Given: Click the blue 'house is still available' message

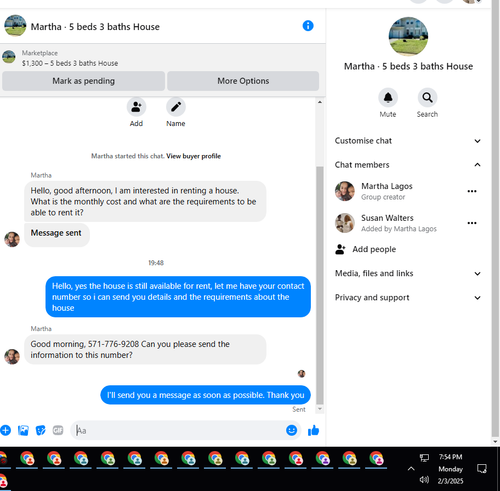Looking at the screenshot, I should (178, 297).
